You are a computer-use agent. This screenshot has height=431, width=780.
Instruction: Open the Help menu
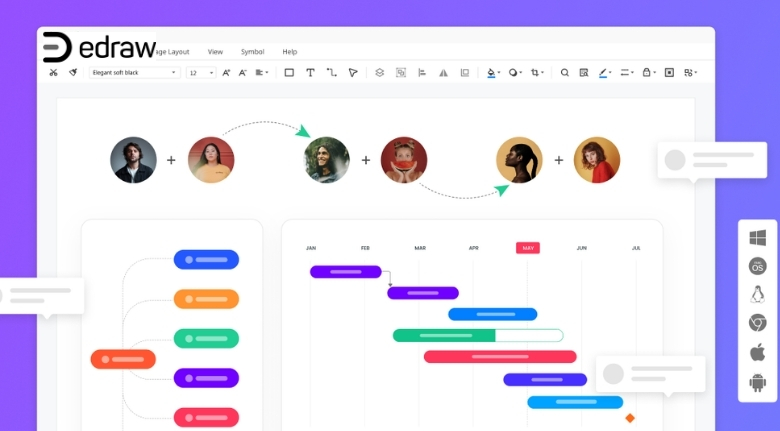pyautogui.click(x=290, y=52)
